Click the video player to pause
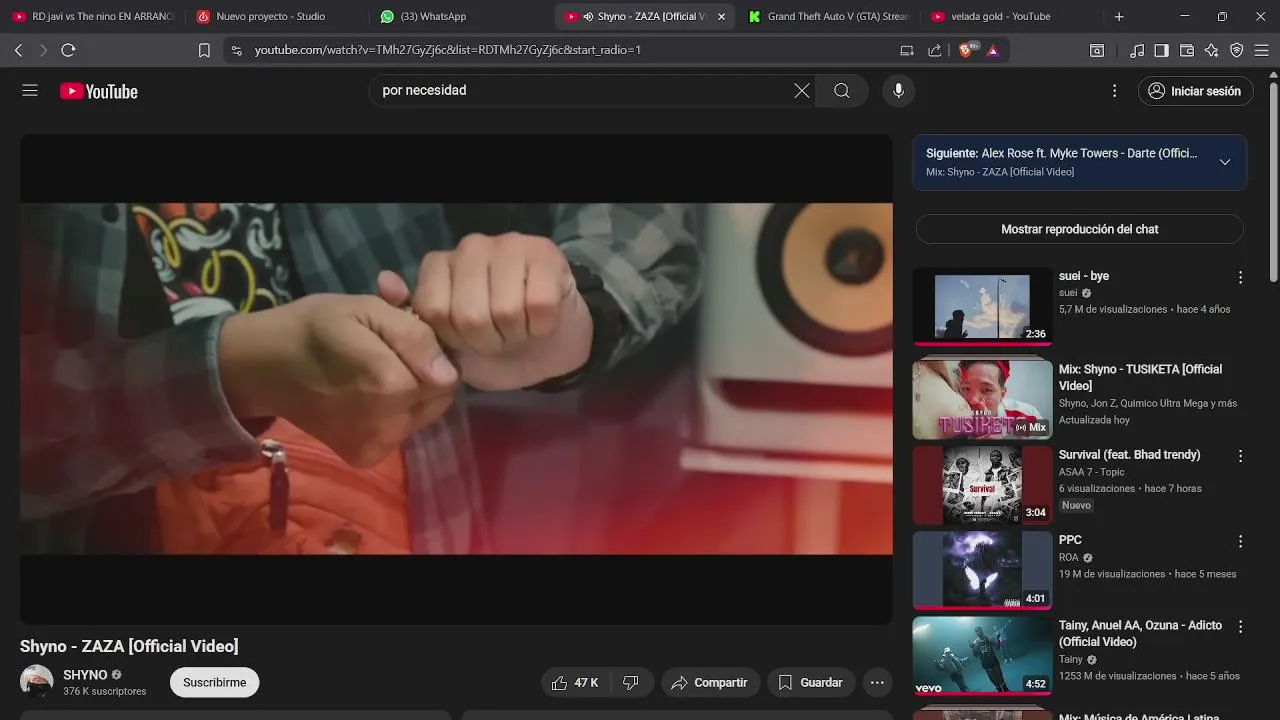The height and width of the screenshot is (720, 1280). 456,379
